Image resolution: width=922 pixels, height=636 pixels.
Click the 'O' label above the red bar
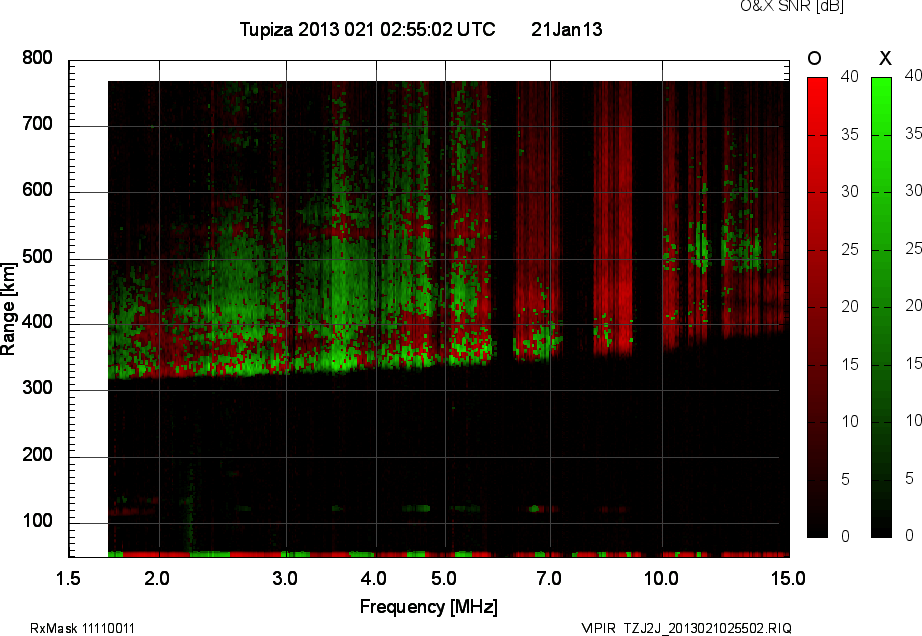pos(814,58)
